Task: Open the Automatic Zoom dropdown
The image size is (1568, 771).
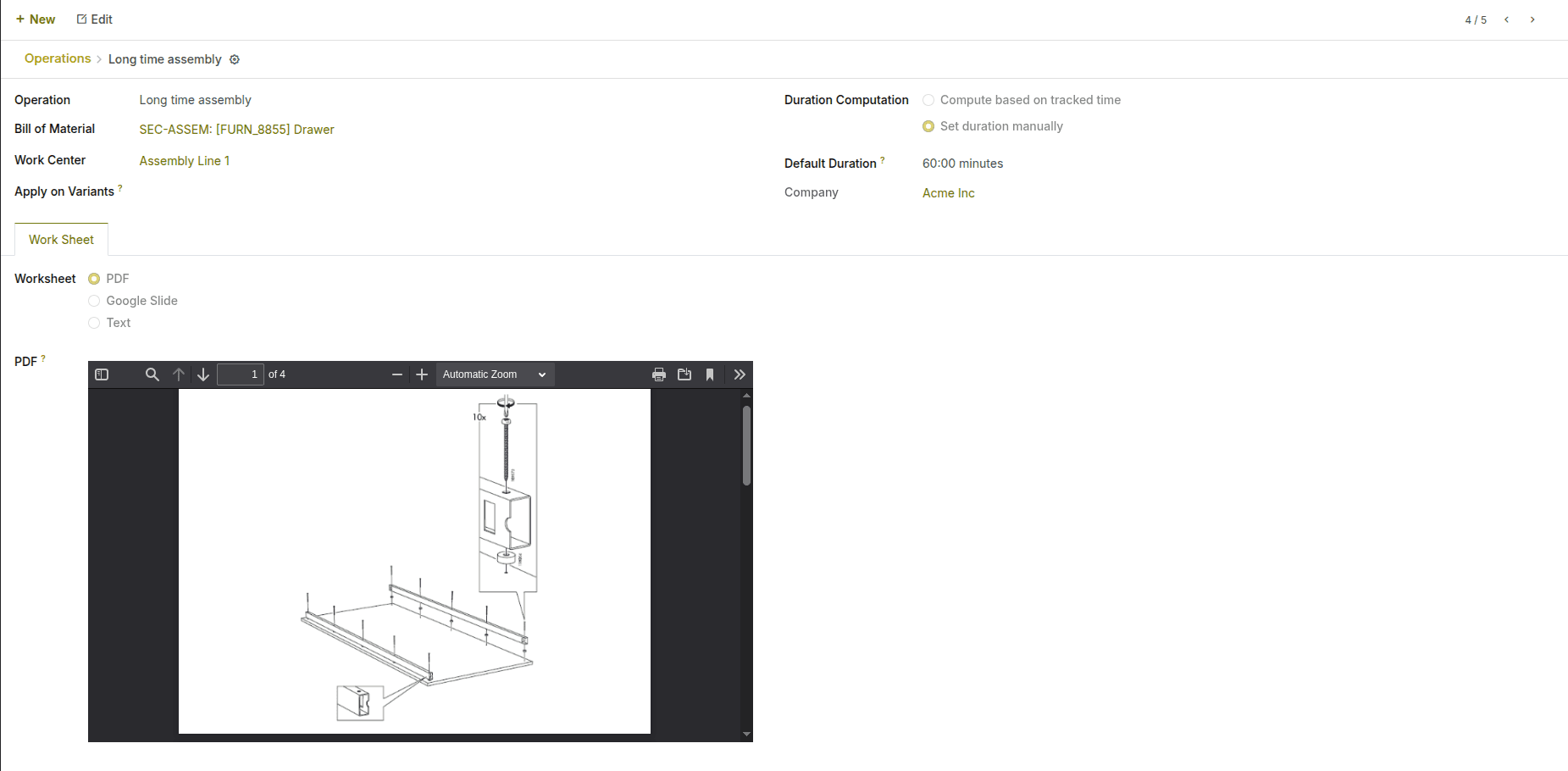Action: pyautogui.click(x=495, y=374)
